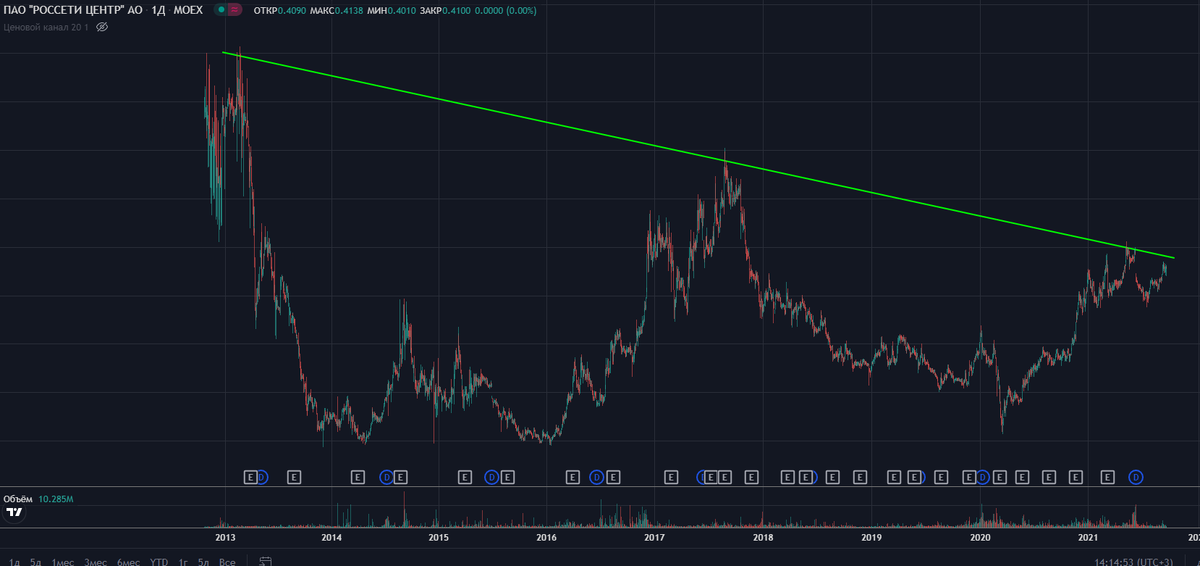Image resolution: width=1200 pixels, height=566 pixels.
Task: Open the E earnings marker just after 2014
Action: pyautogui.click(x=357, y=477)
